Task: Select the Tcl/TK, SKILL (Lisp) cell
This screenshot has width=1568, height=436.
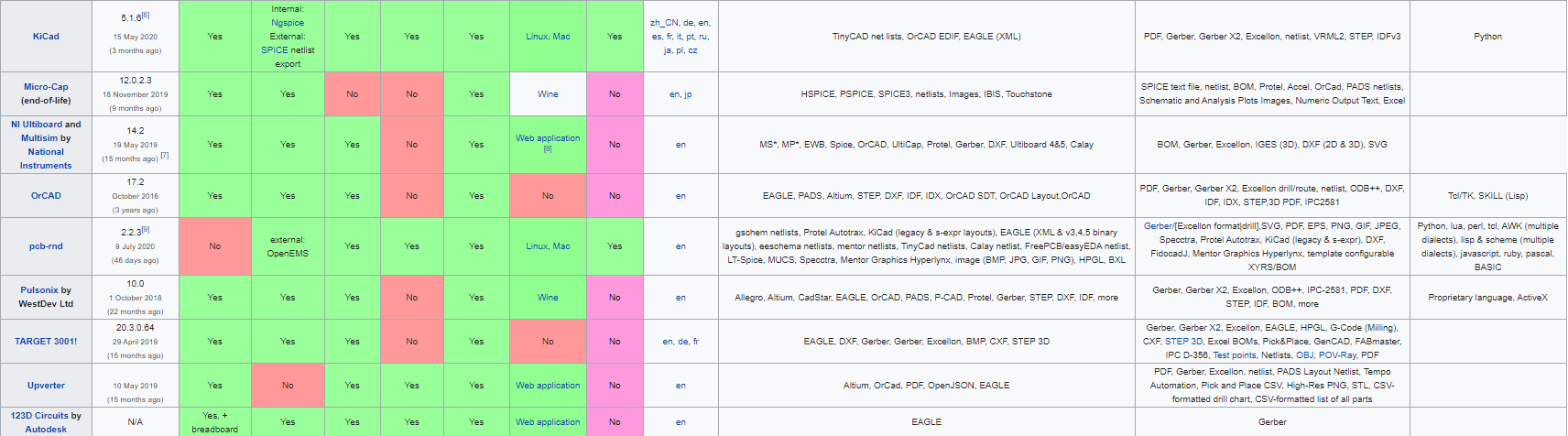Action: point(1488,196)
